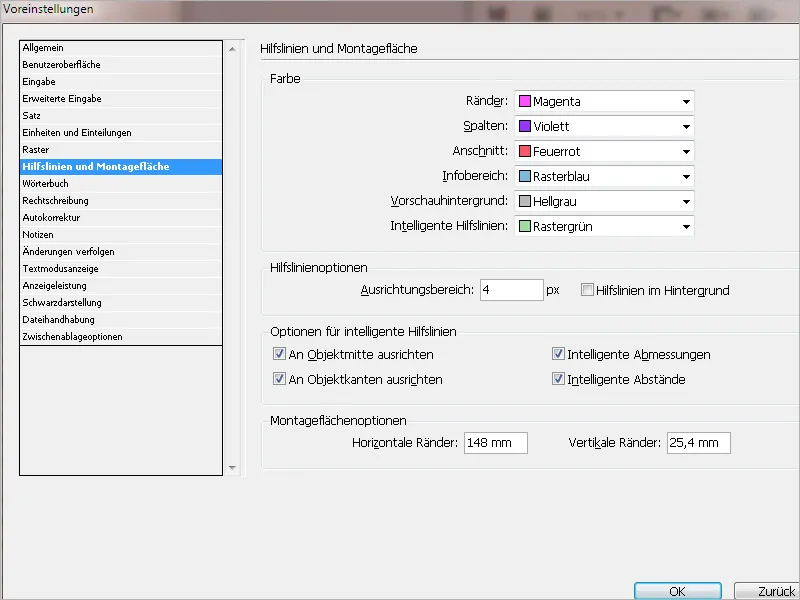
Task: Go to Rechtschreibung preferences
Action: [x=121, y=201]
